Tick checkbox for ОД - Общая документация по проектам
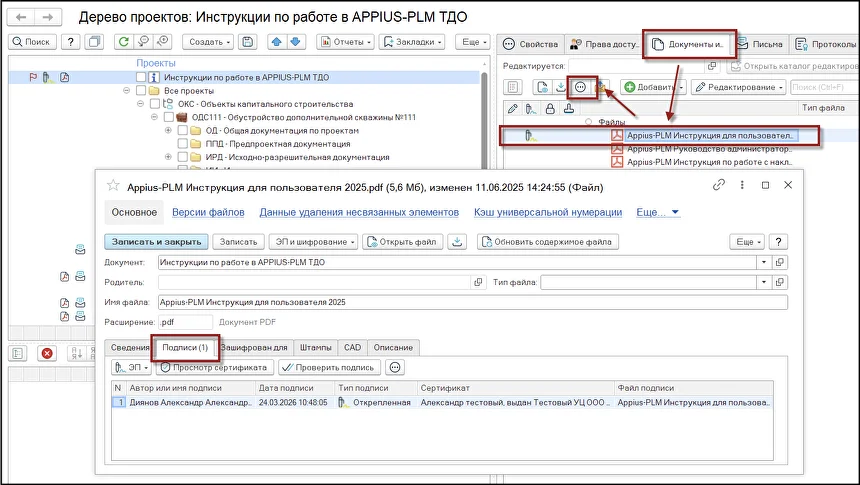Screen dimensions: 860x485 [x=183, y=131]
